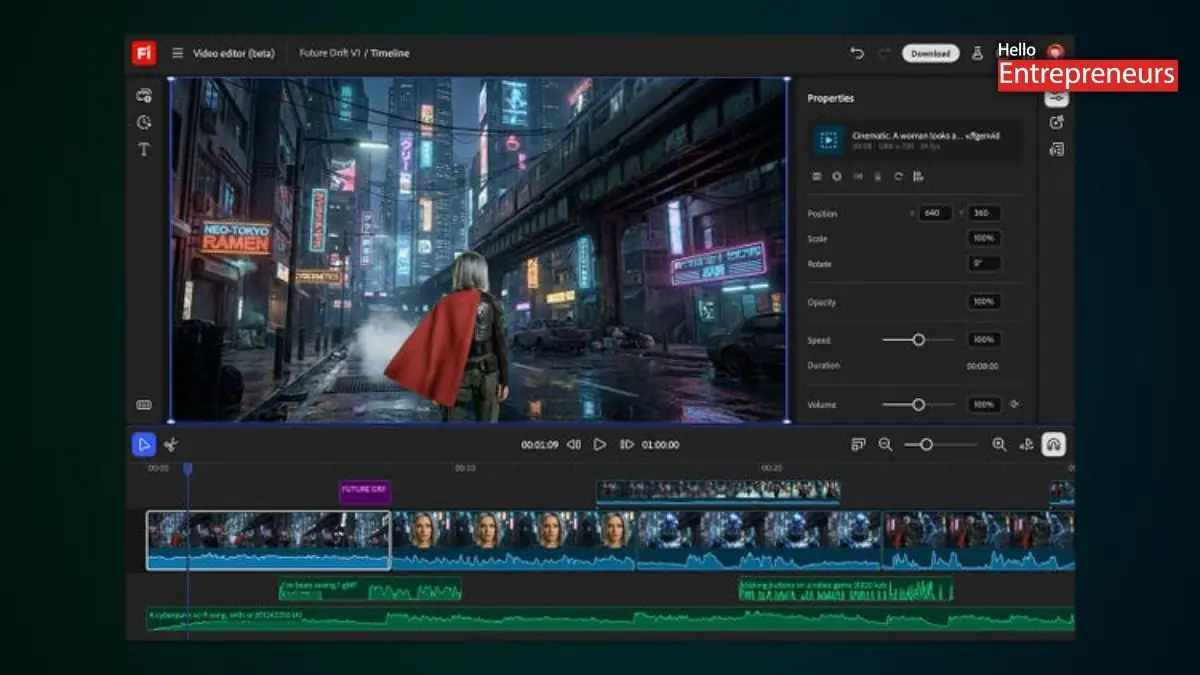Viewport: 1200px width, 675px height.
Task: Click the Download button
Action: [930, 53]
